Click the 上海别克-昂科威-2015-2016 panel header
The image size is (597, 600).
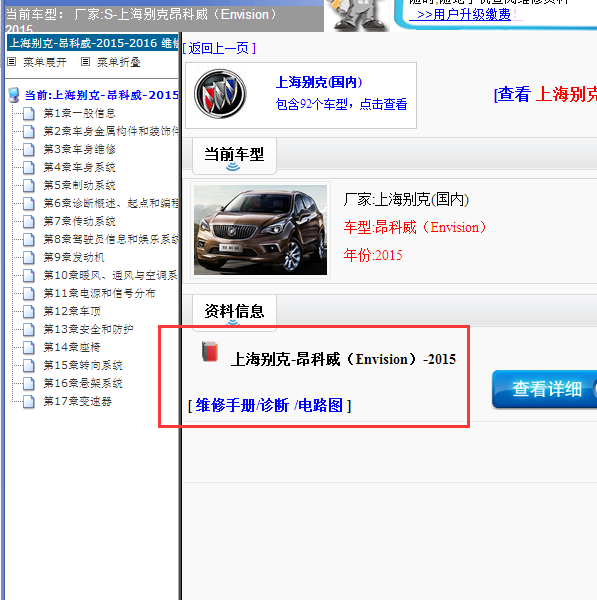[x=93, y=43]
